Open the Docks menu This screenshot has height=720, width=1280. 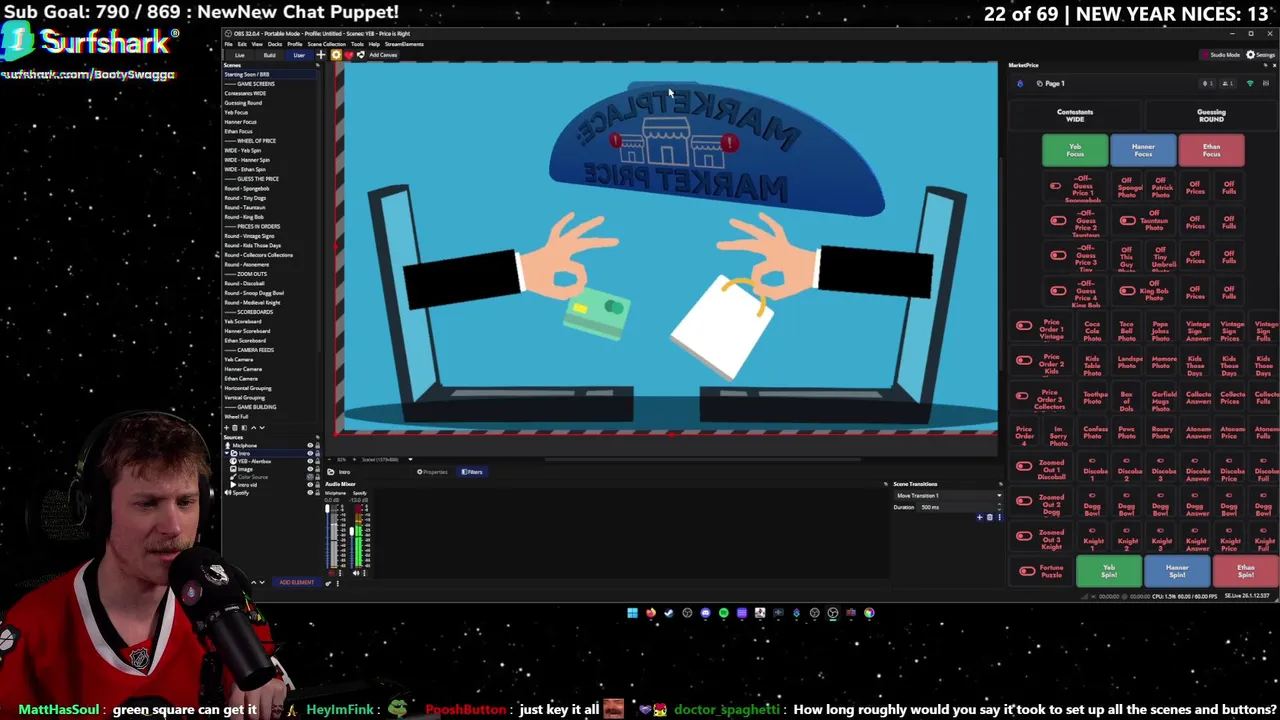click(275, 44)
